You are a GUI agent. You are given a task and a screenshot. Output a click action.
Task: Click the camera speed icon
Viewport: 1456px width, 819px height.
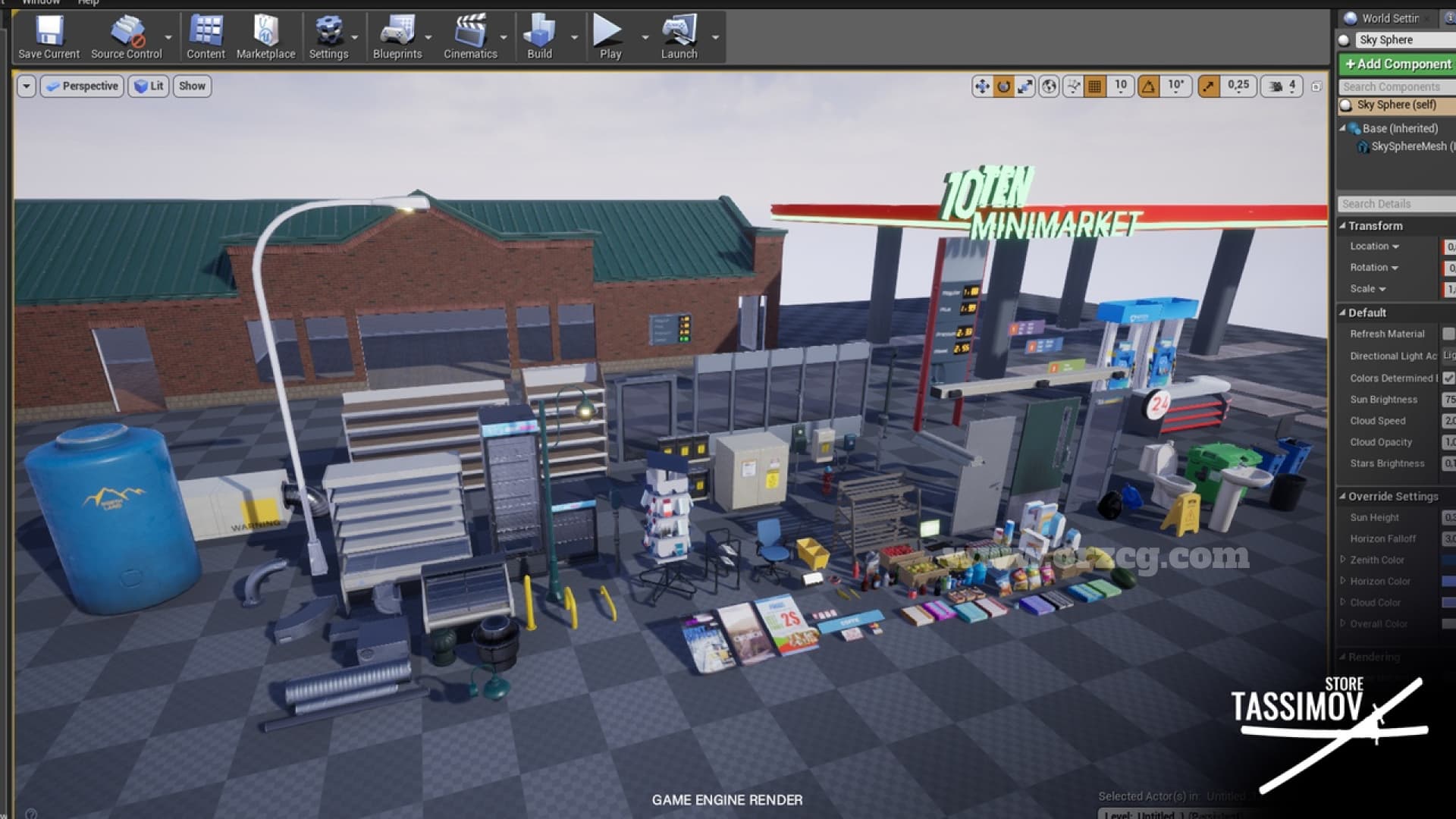[1282, 86]
